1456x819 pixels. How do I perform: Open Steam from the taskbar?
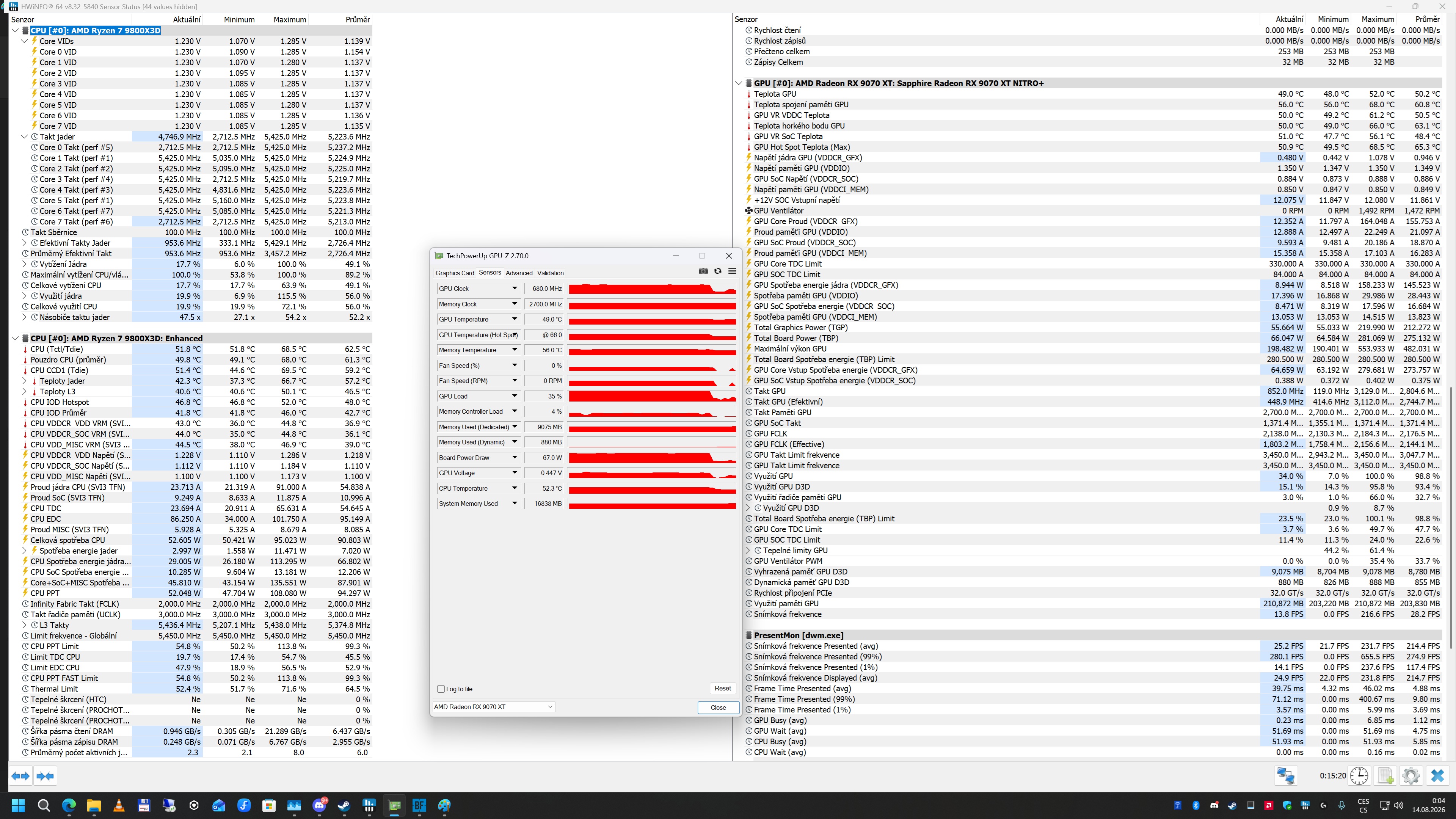(344, 805)
